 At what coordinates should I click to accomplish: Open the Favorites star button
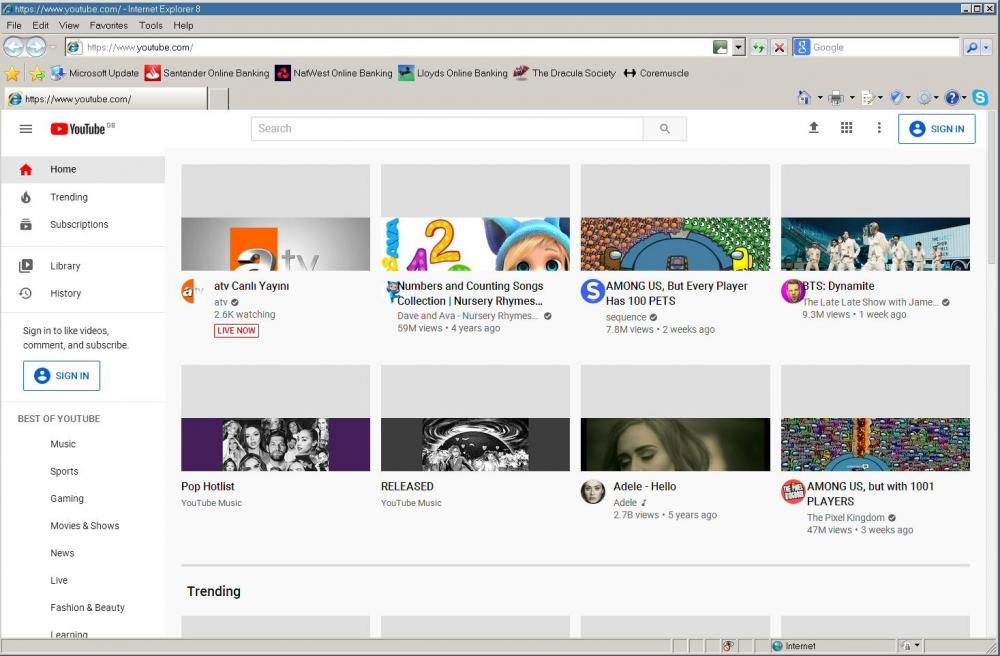pyautogui.click(x=12, y=73)
